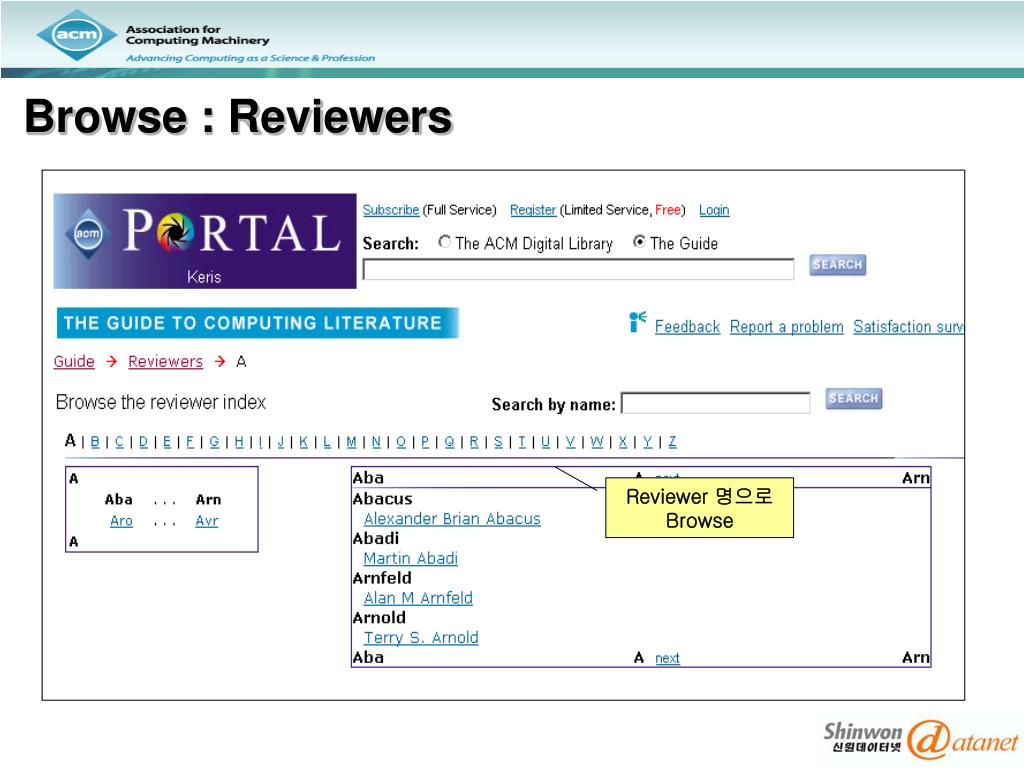
Task: Open the Register link
Action: (532, 210)
